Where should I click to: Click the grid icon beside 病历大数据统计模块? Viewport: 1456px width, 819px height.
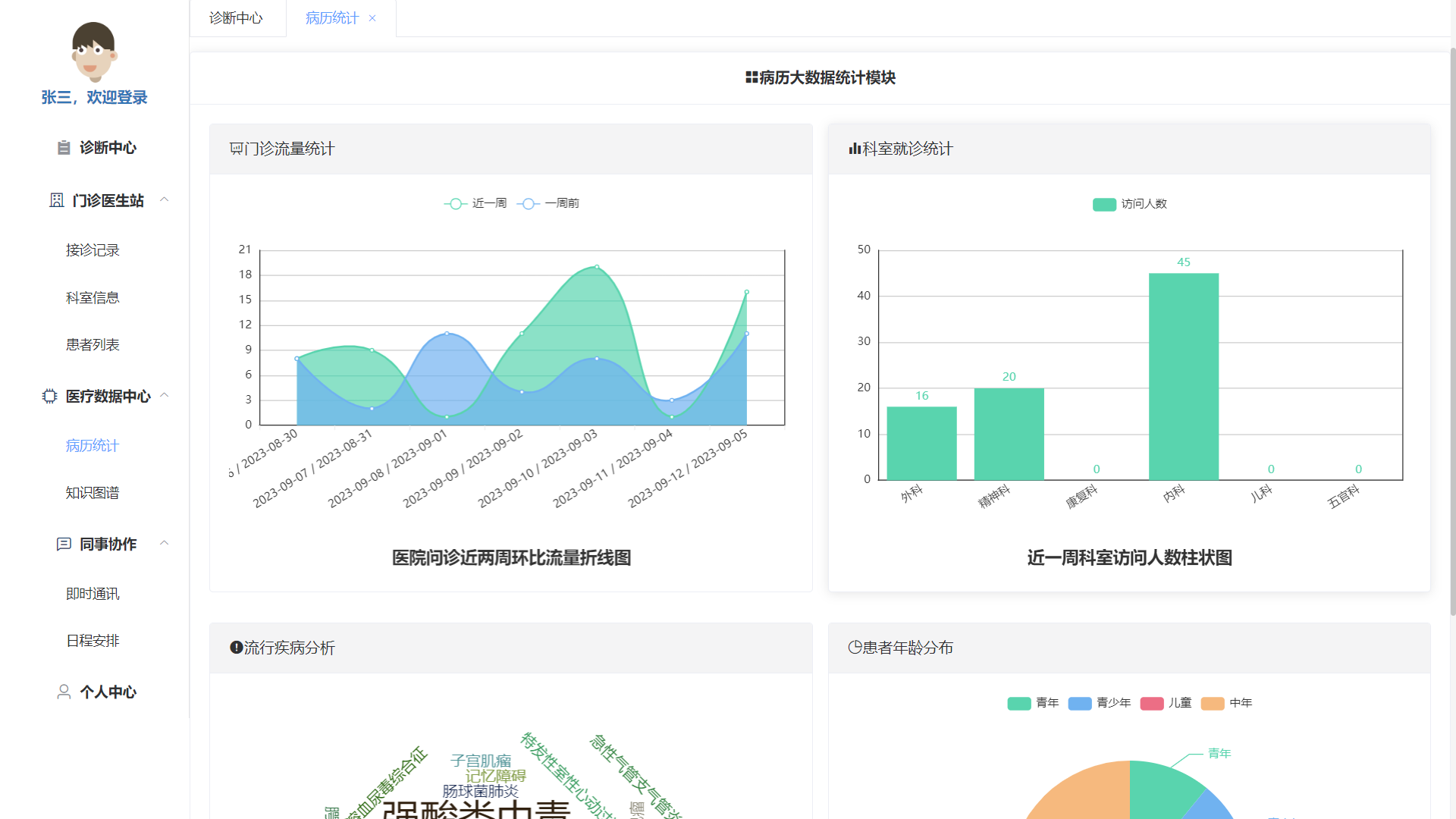coord(752,77)
